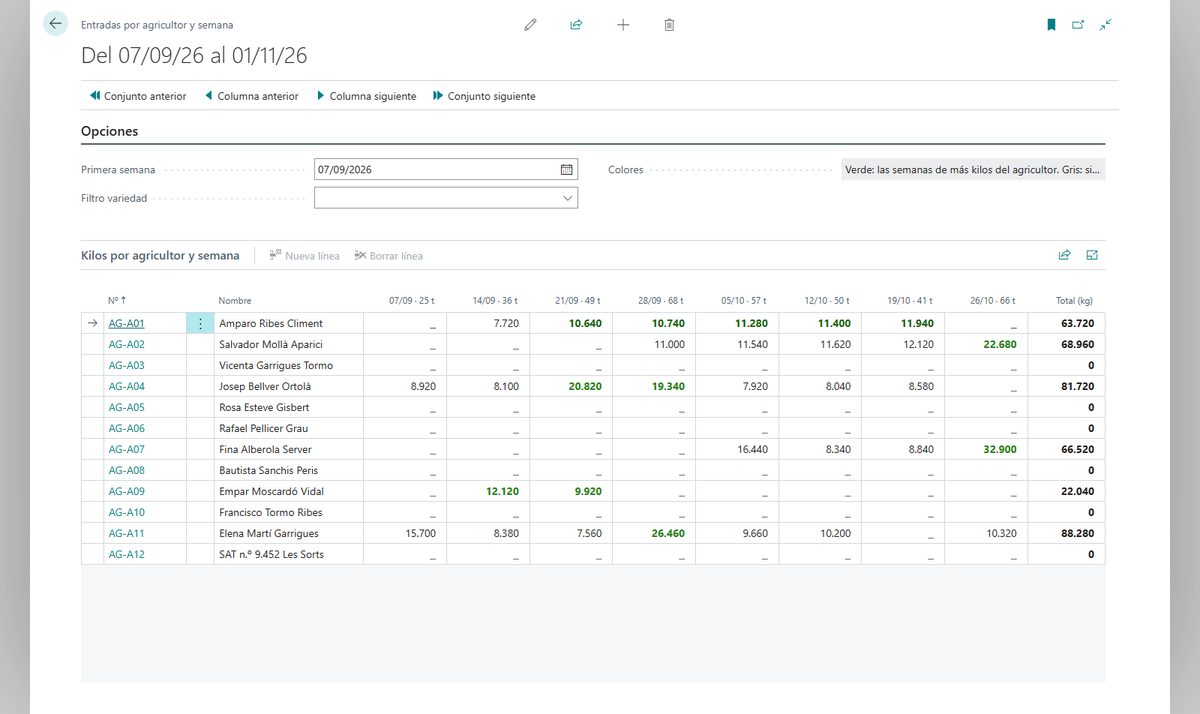Select Conjunto anterior in the toolbar

point(138,96)
